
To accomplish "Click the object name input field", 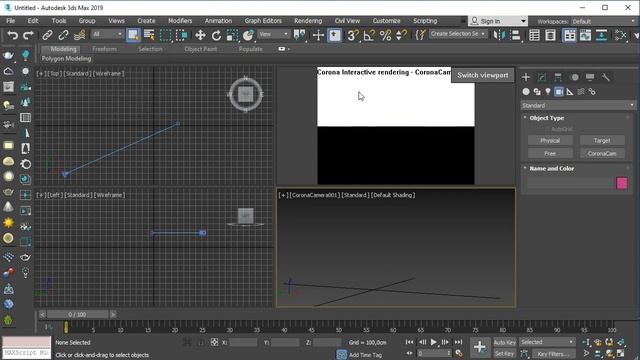I will [570, 183].
